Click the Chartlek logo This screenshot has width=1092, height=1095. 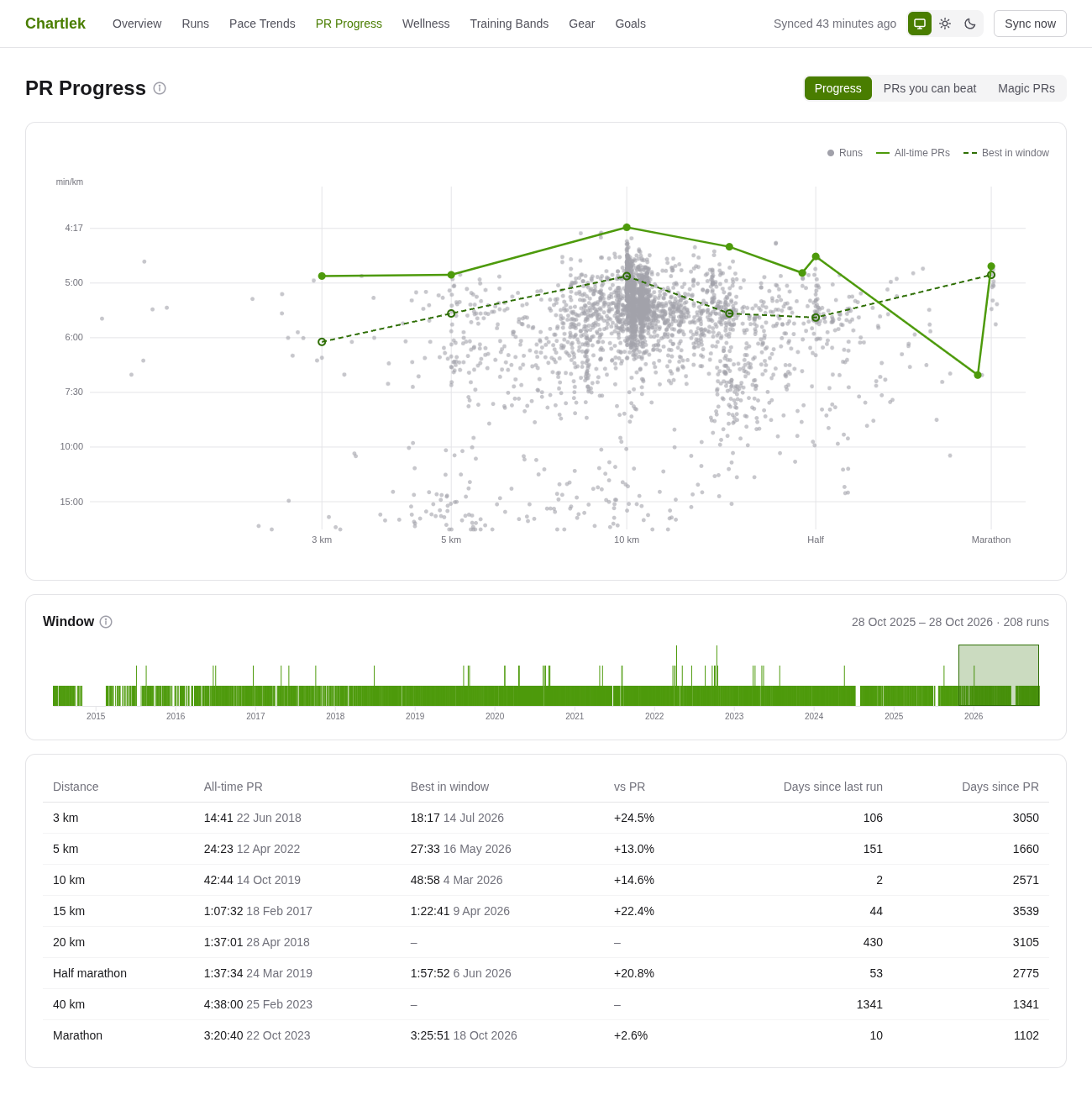coord(55,24)
